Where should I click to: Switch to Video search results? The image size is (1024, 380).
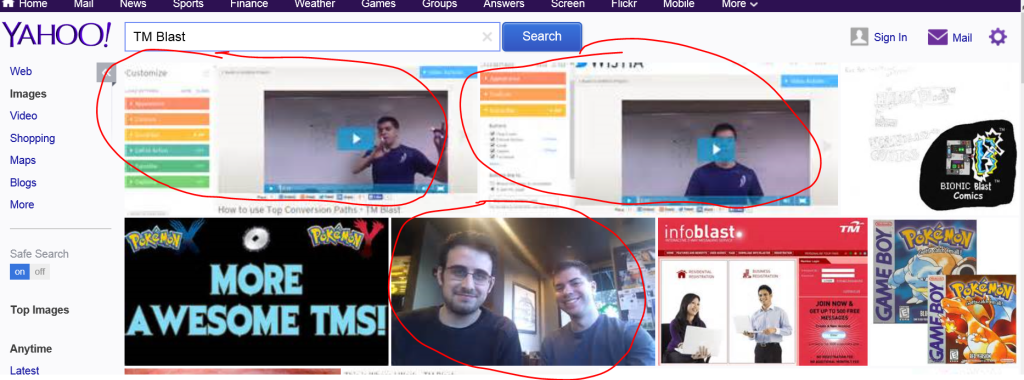(24, 116)
